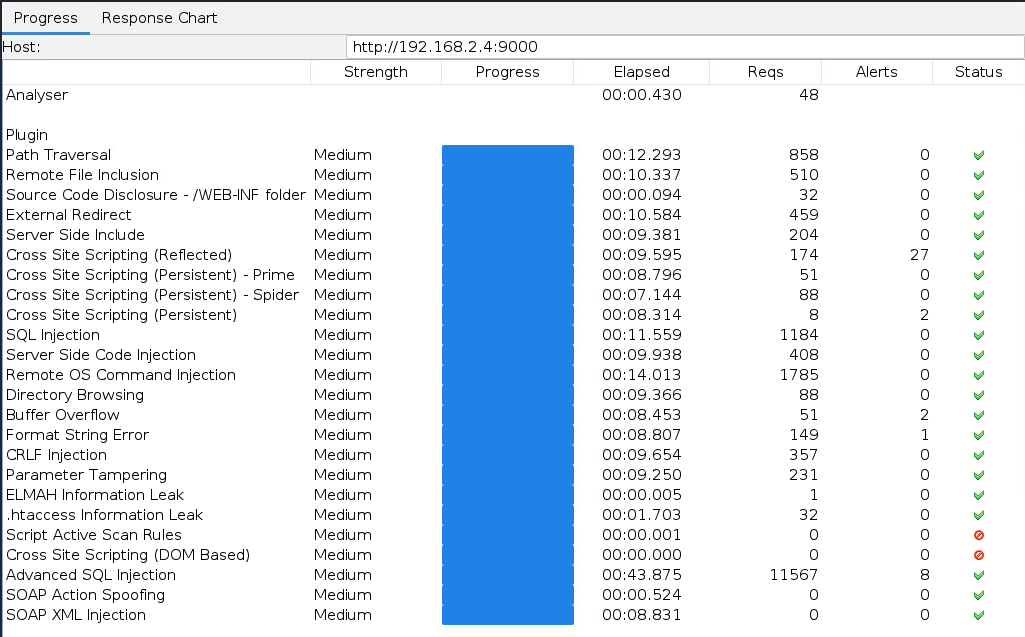1025x637 pixels.
Task: Click the status checkmark for SQL Injection row
Action: click(x=978, y=335)
